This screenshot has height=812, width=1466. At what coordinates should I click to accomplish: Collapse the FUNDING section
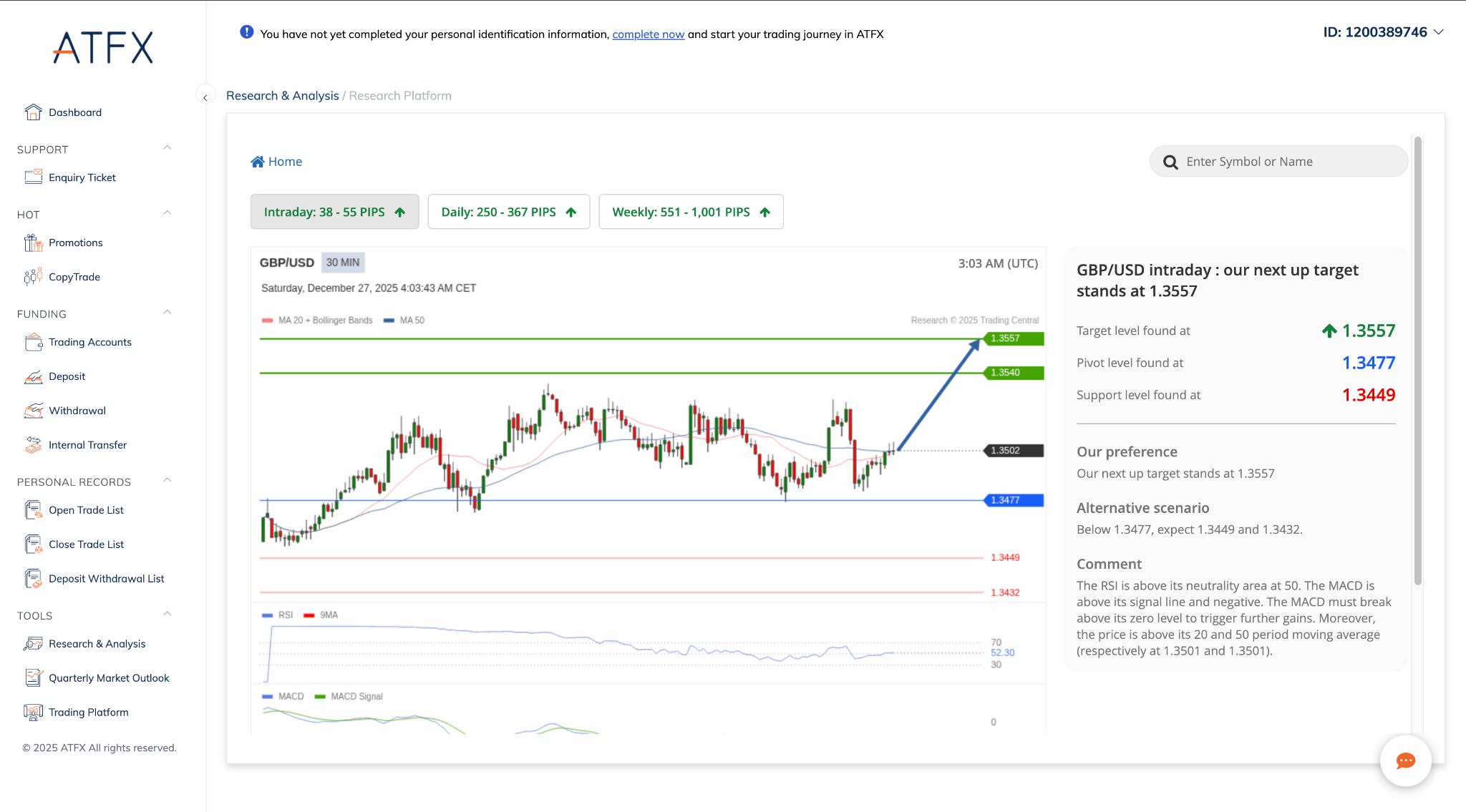[x=167, y=313]
